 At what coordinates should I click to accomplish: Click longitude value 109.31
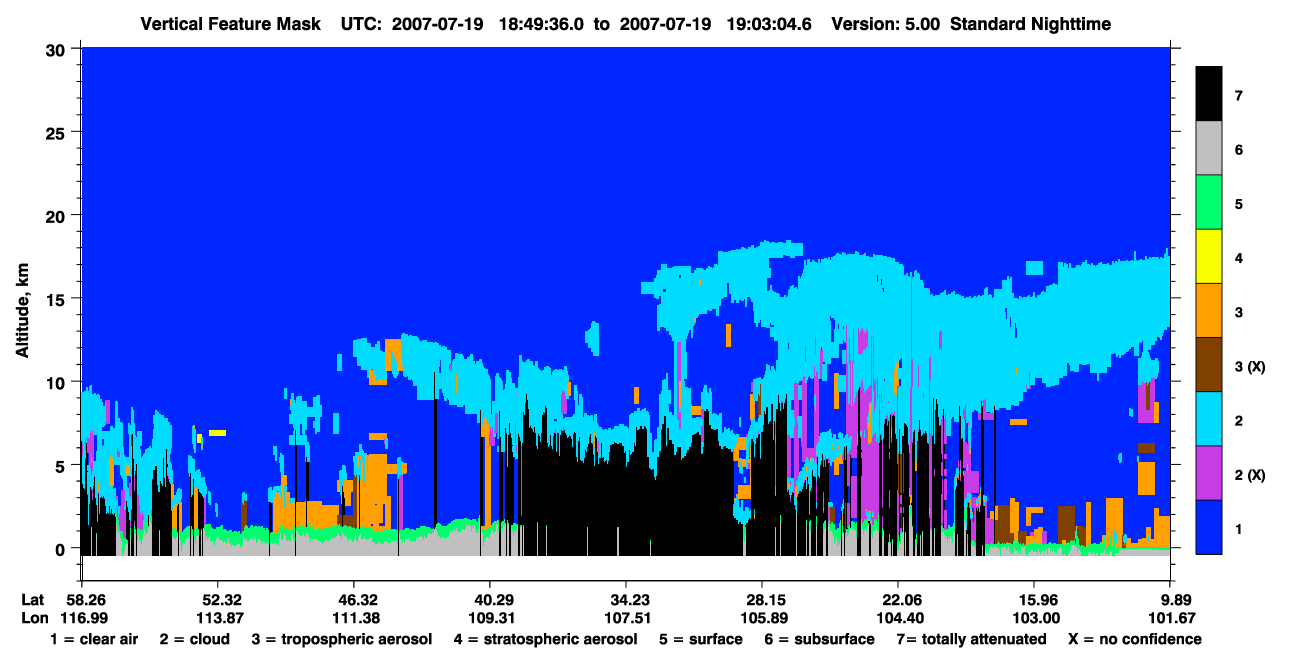click(490, 618)
